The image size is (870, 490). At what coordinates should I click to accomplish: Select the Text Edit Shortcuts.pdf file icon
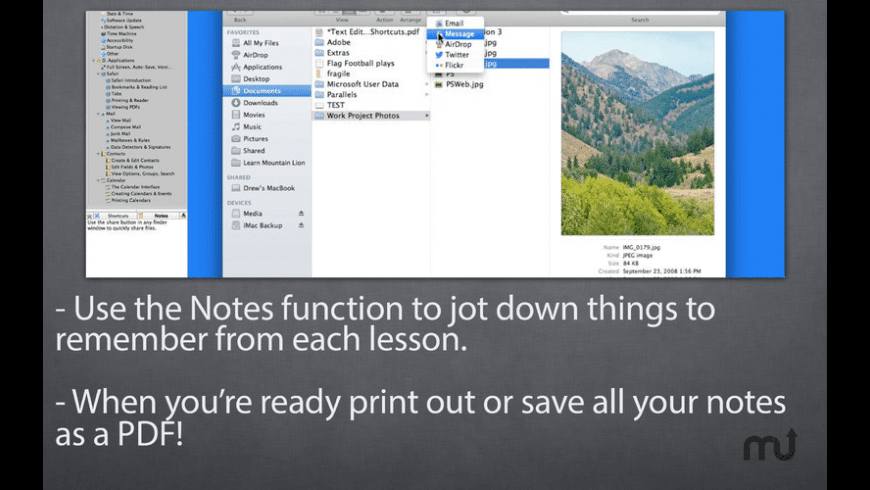[x=319, y=32]
